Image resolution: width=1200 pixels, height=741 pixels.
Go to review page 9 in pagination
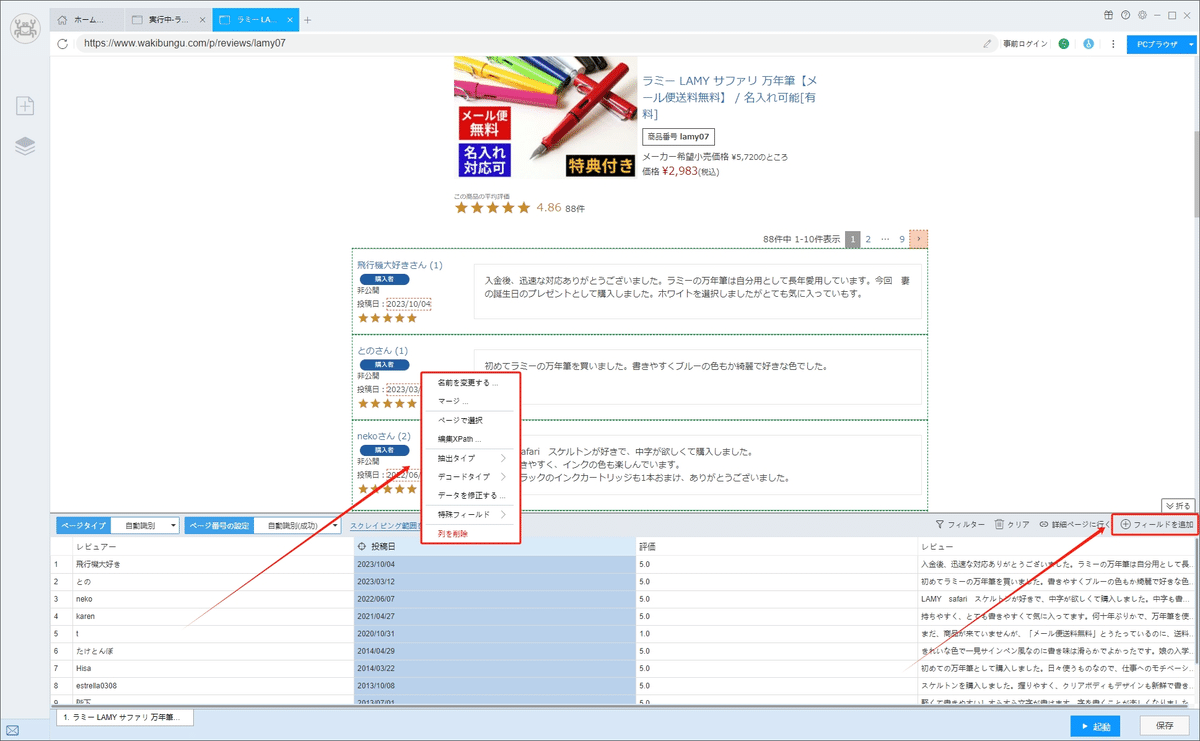(x=902, y=239)
